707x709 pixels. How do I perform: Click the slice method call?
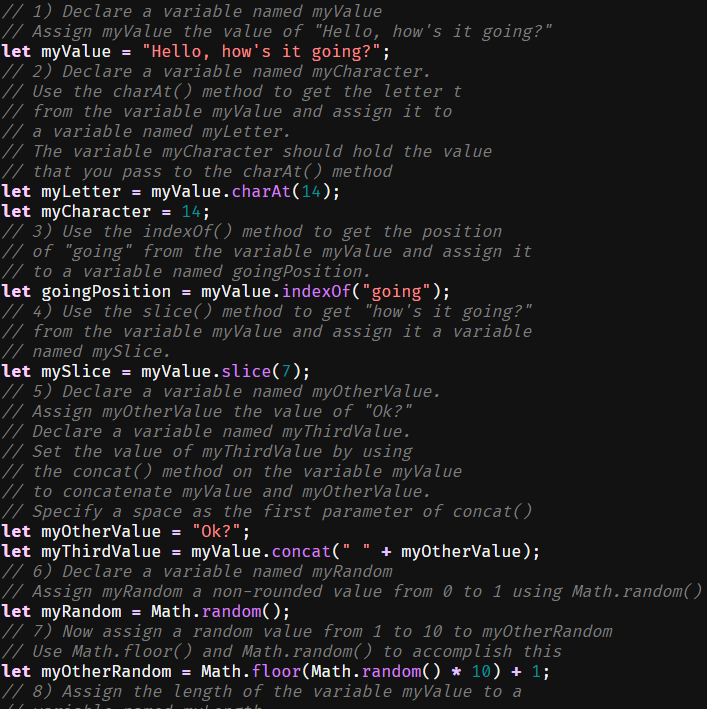point(246,371)
